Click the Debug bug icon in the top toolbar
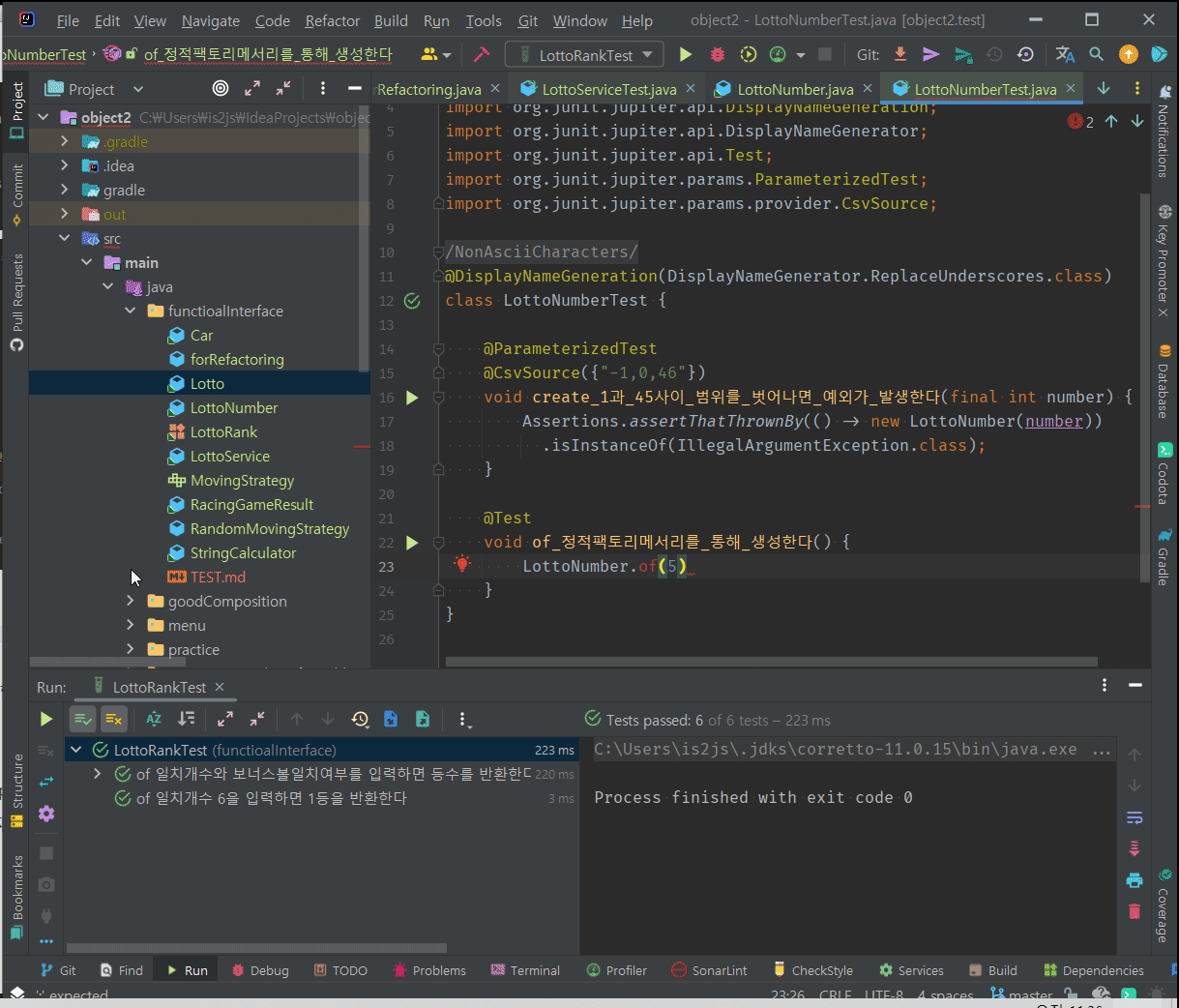This screenshot has height=1008, width=1179. coord(717,55)
